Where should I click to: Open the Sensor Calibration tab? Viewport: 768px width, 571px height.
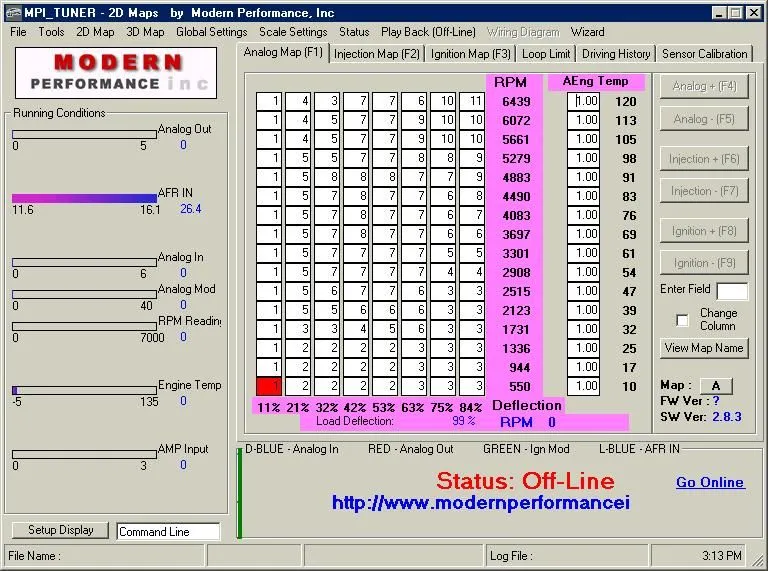704,54
